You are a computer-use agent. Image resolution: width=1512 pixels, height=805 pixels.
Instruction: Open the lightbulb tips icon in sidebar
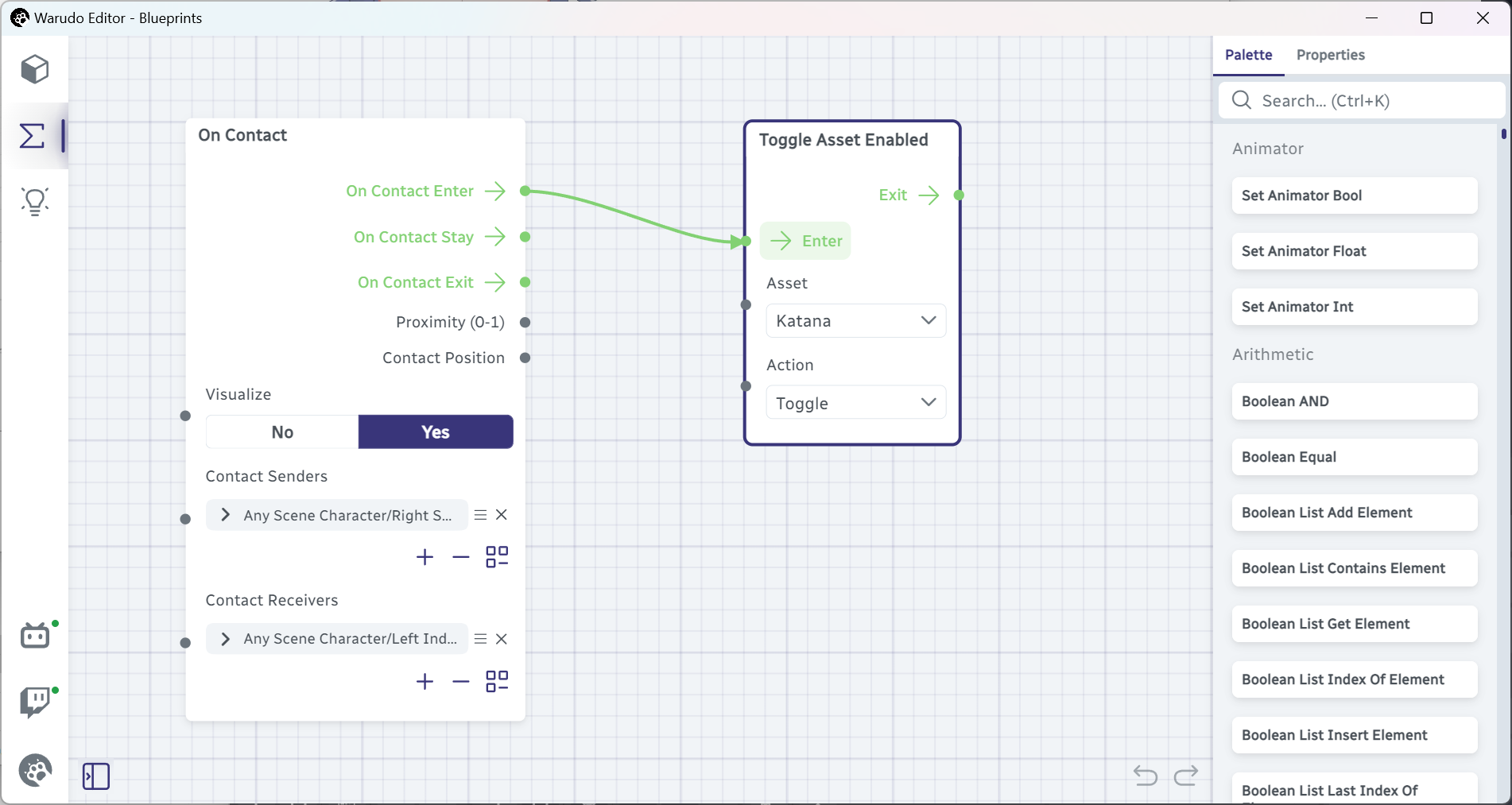pos(35,202)
